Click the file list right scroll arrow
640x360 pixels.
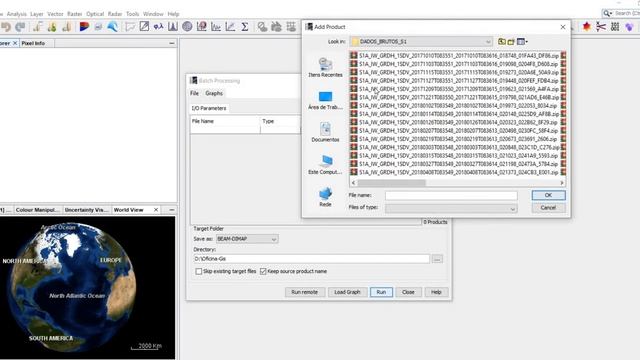coord(562,183)
